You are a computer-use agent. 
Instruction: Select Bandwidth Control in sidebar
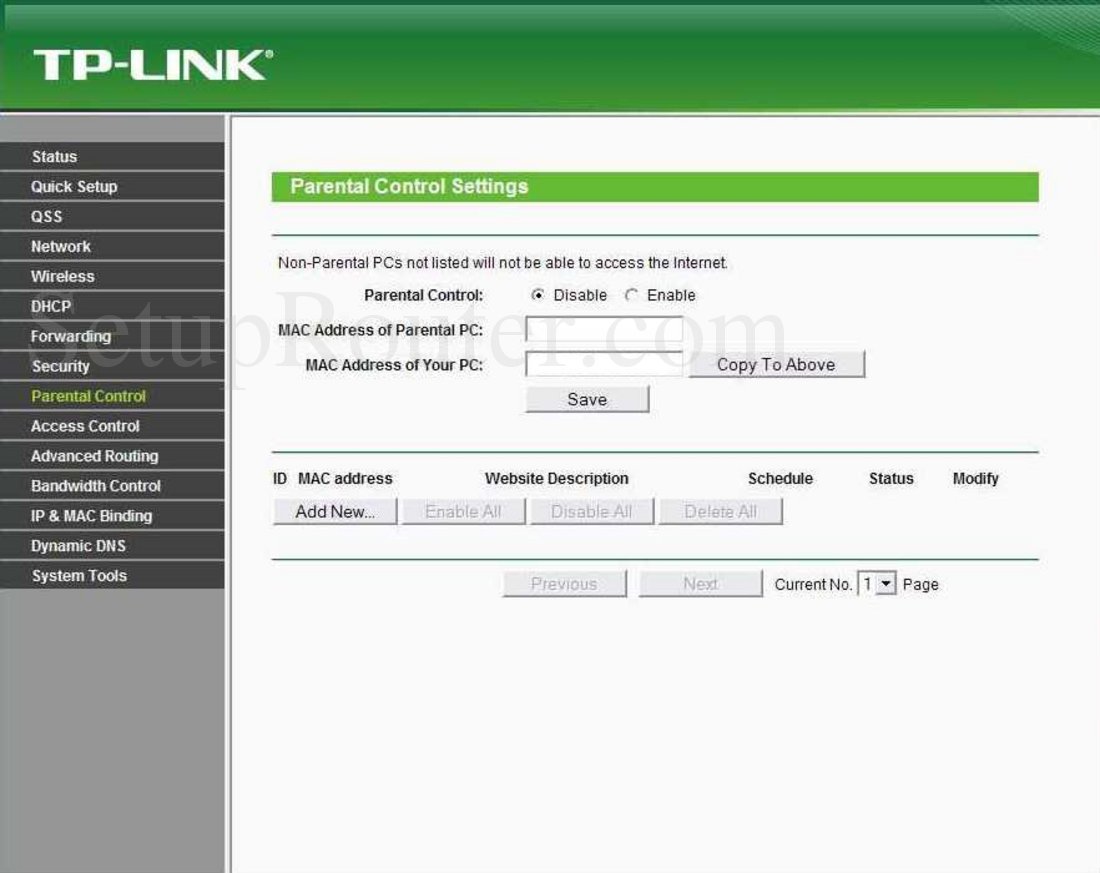pos(96,486)
